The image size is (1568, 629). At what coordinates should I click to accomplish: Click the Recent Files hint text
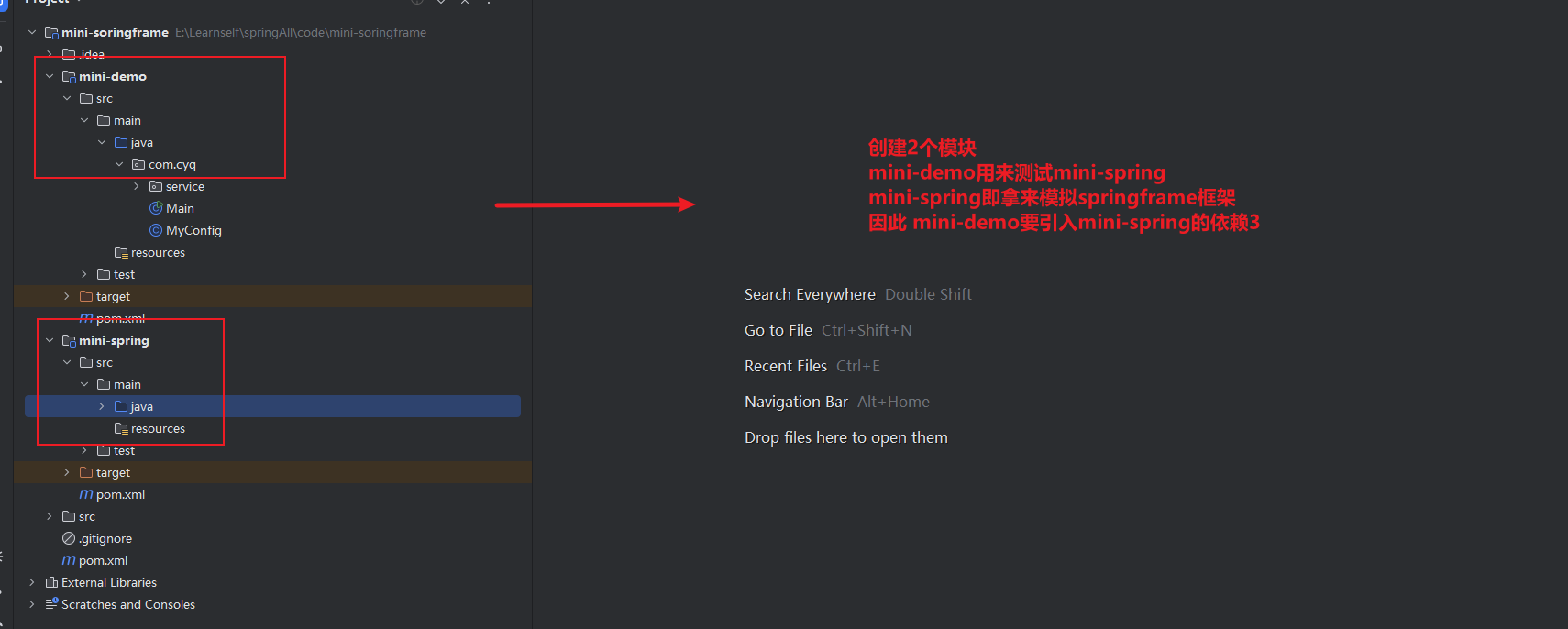pyautogui.click(x=786, y=366)
